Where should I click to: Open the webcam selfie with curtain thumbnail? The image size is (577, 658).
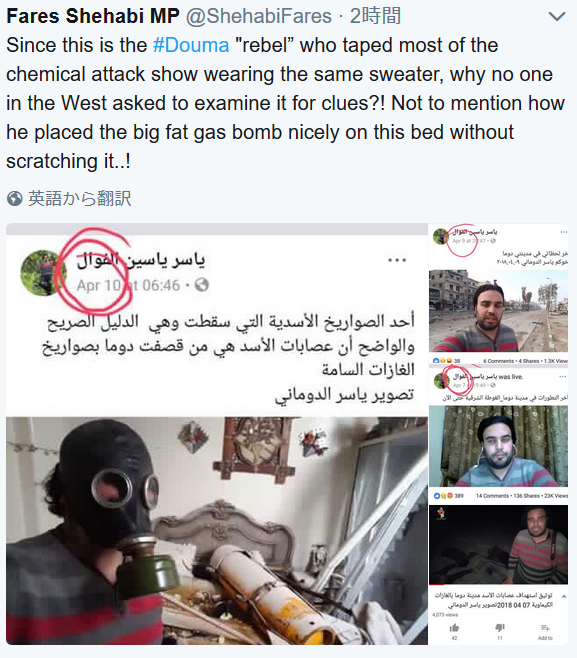click(x=498, y=446)
